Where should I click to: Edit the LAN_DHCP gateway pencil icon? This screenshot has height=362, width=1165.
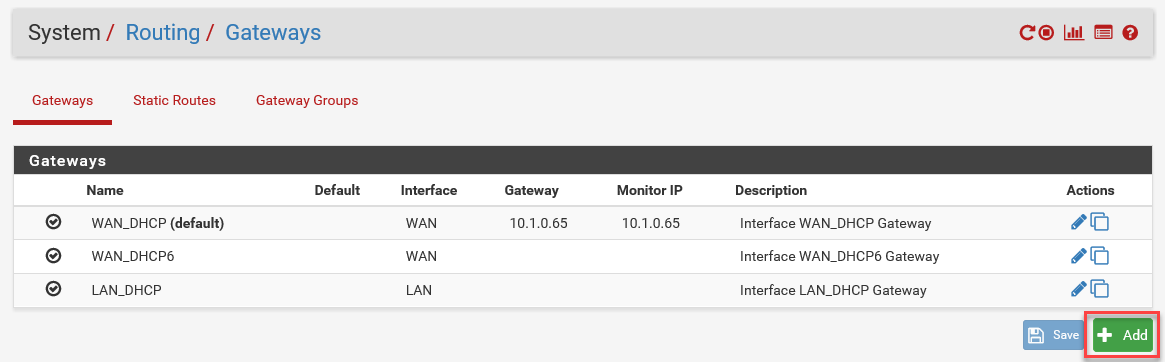point(1078,289)
